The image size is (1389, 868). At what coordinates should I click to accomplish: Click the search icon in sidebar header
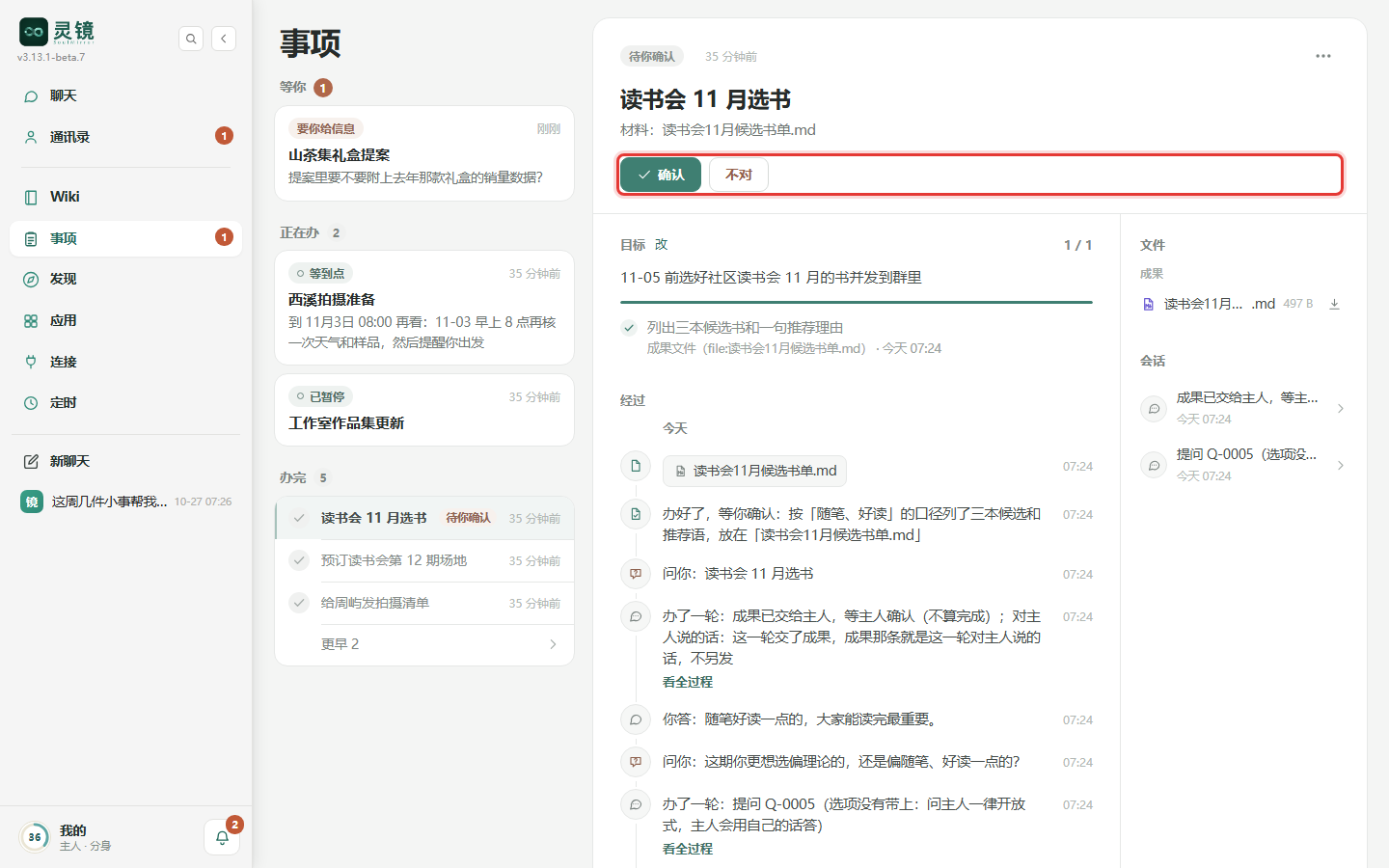tap(191, 39)
